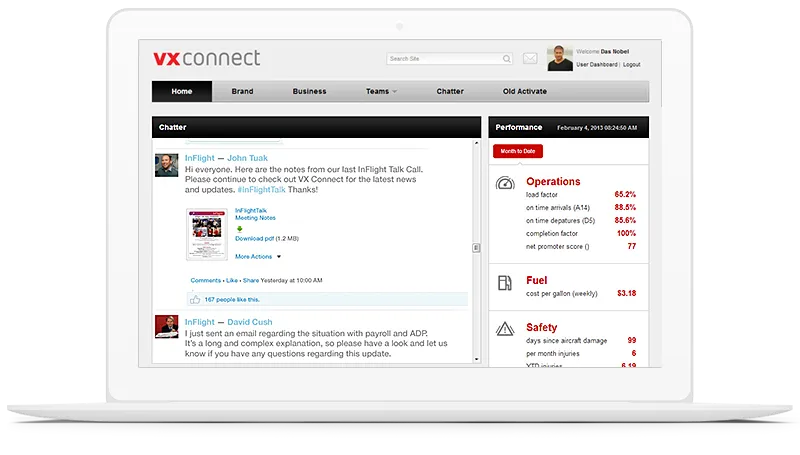The image size is (800, 455).
Task: Open the User Dashboard link
Action: [x=596, y=65]
